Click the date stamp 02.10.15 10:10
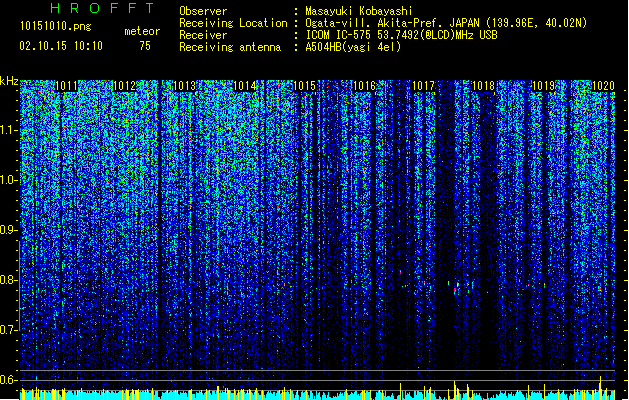Viewport: 629px width, 400px height. (x=61, y=46)
